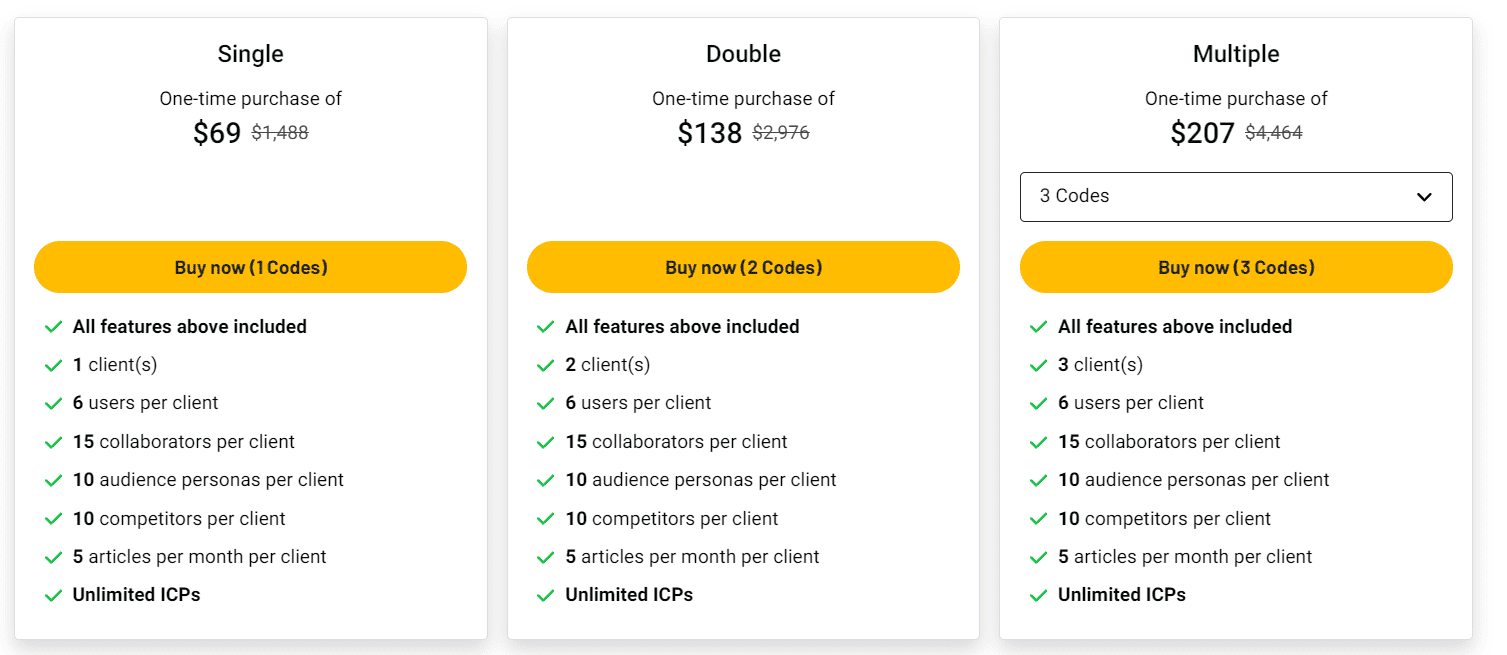Click the checkmark beside '15 collaborators per client' on Single
This screenshot has width=1507, height=655.
(54, 441)
